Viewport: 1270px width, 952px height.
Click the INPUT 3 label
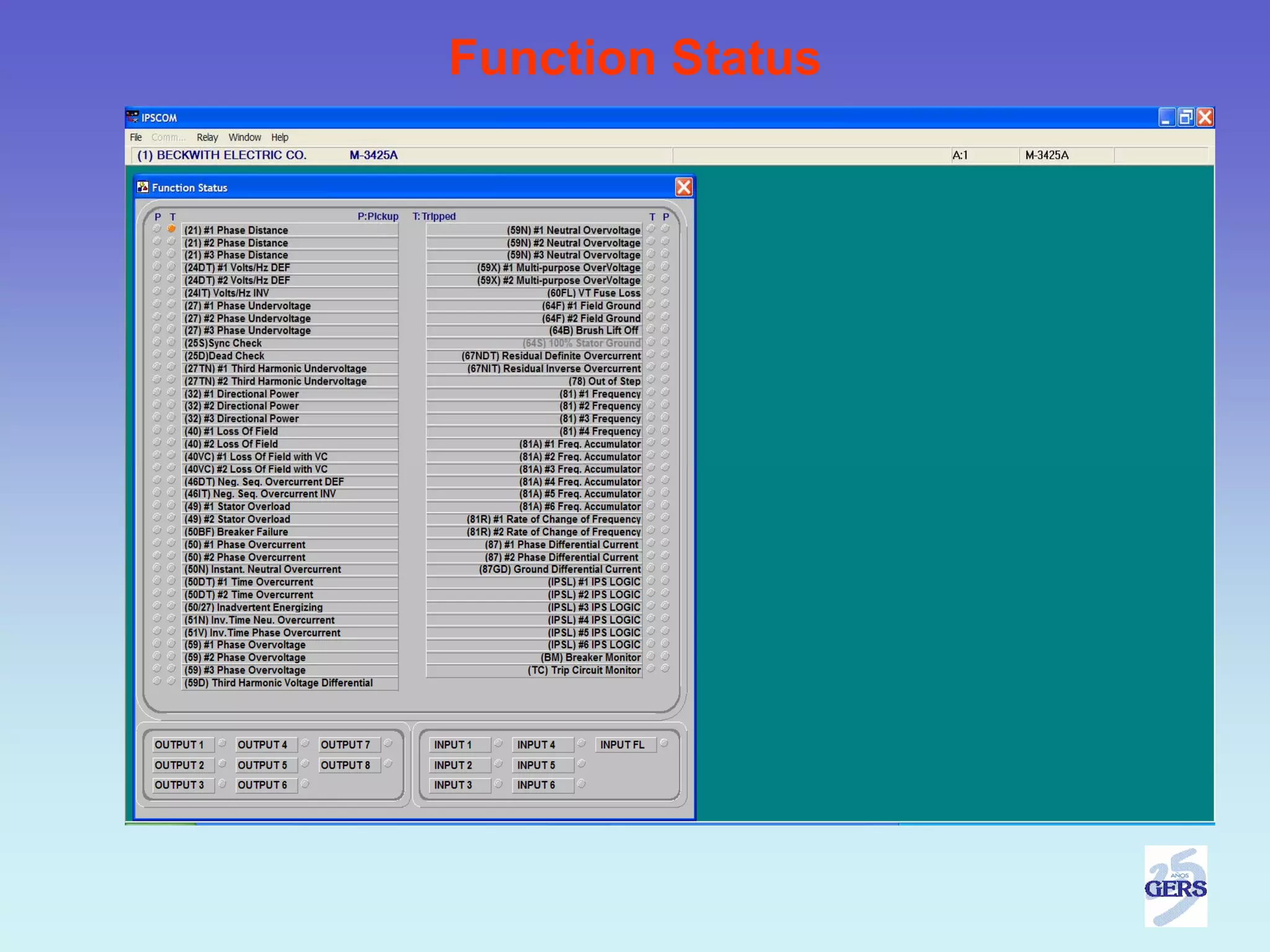click(460, 785)
